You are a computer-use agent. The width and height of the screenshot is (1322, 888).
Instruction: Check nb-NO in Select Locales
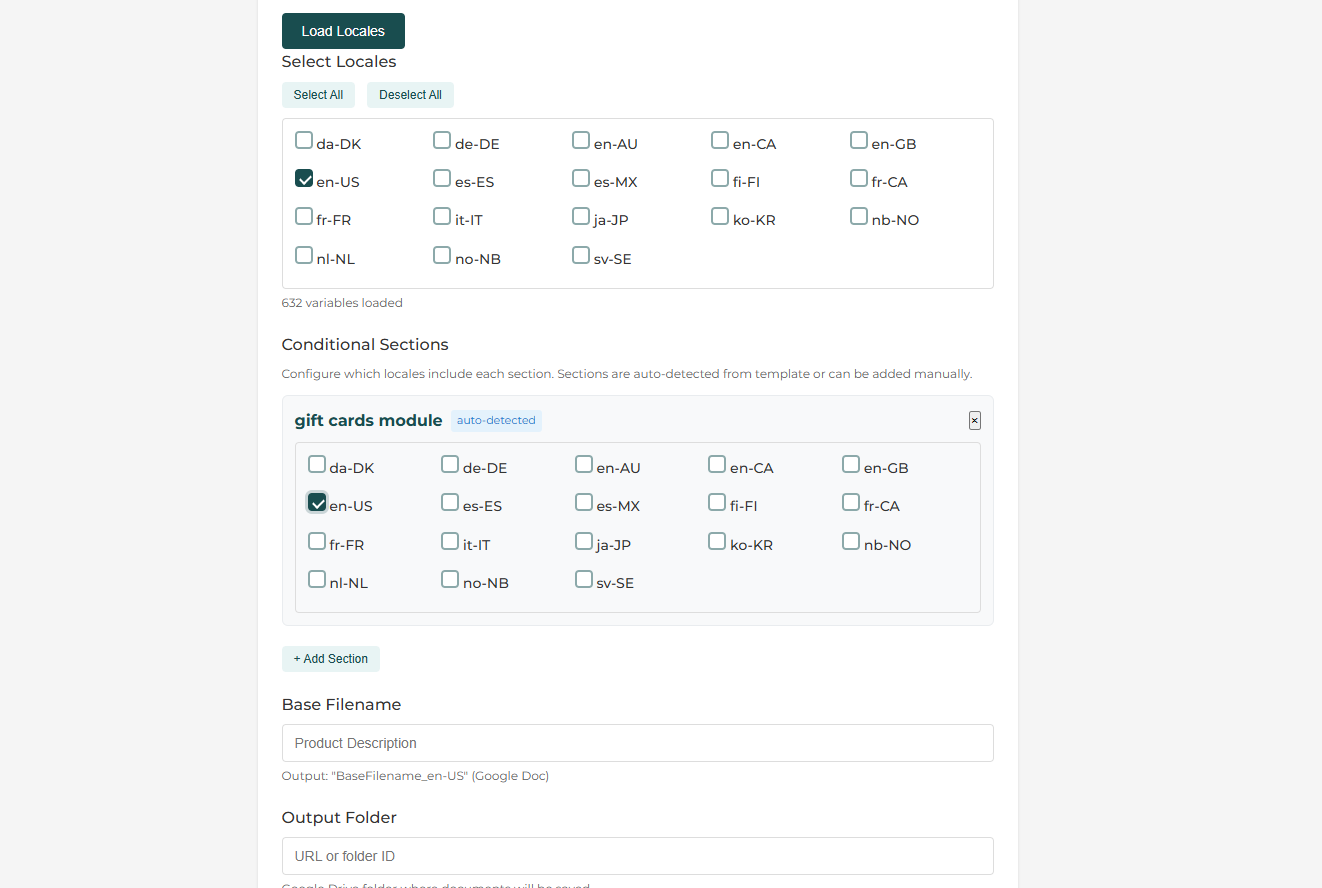(x=859, y=216)
